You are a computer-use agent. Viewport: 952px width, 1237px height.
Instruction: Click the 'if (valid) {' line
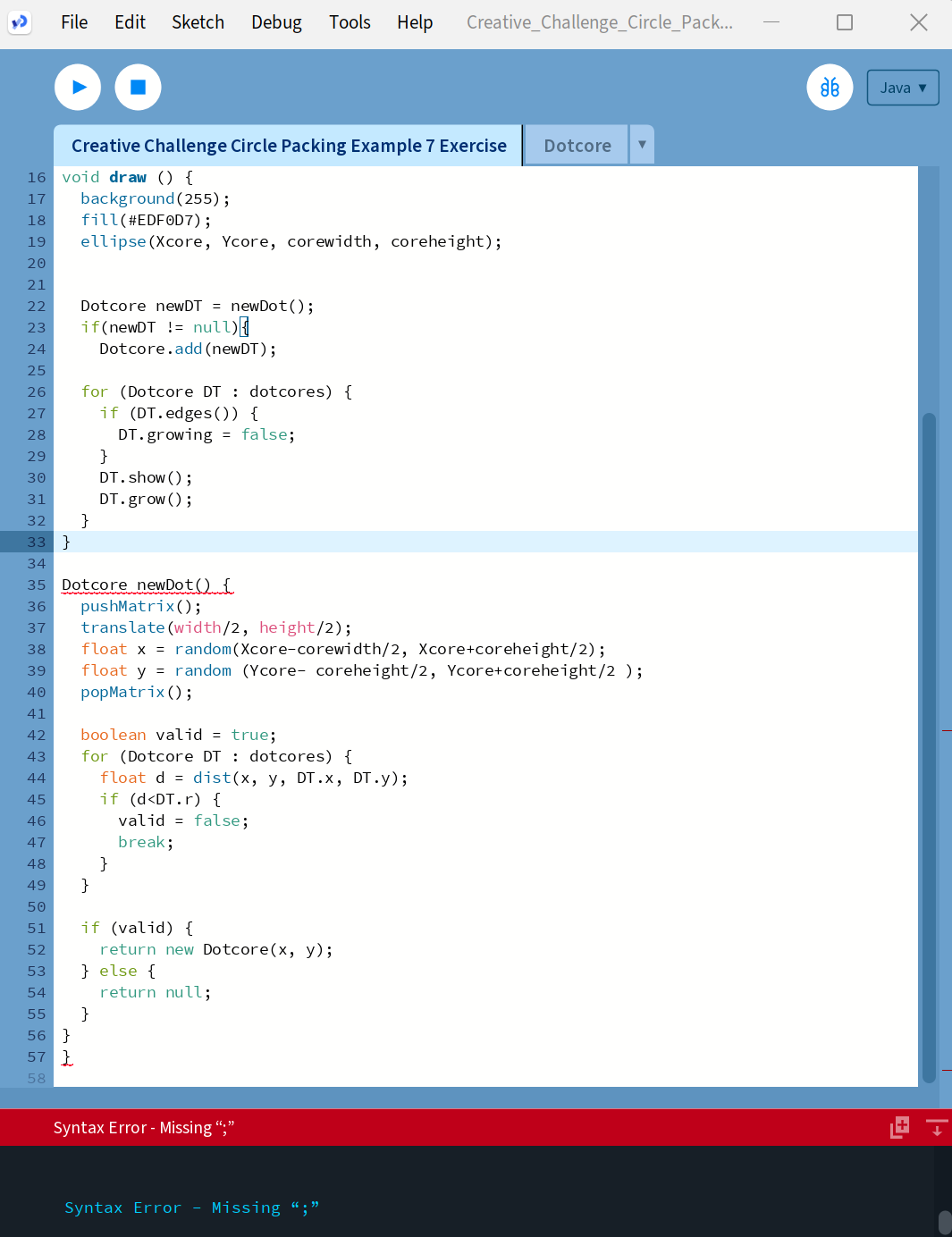137,928
